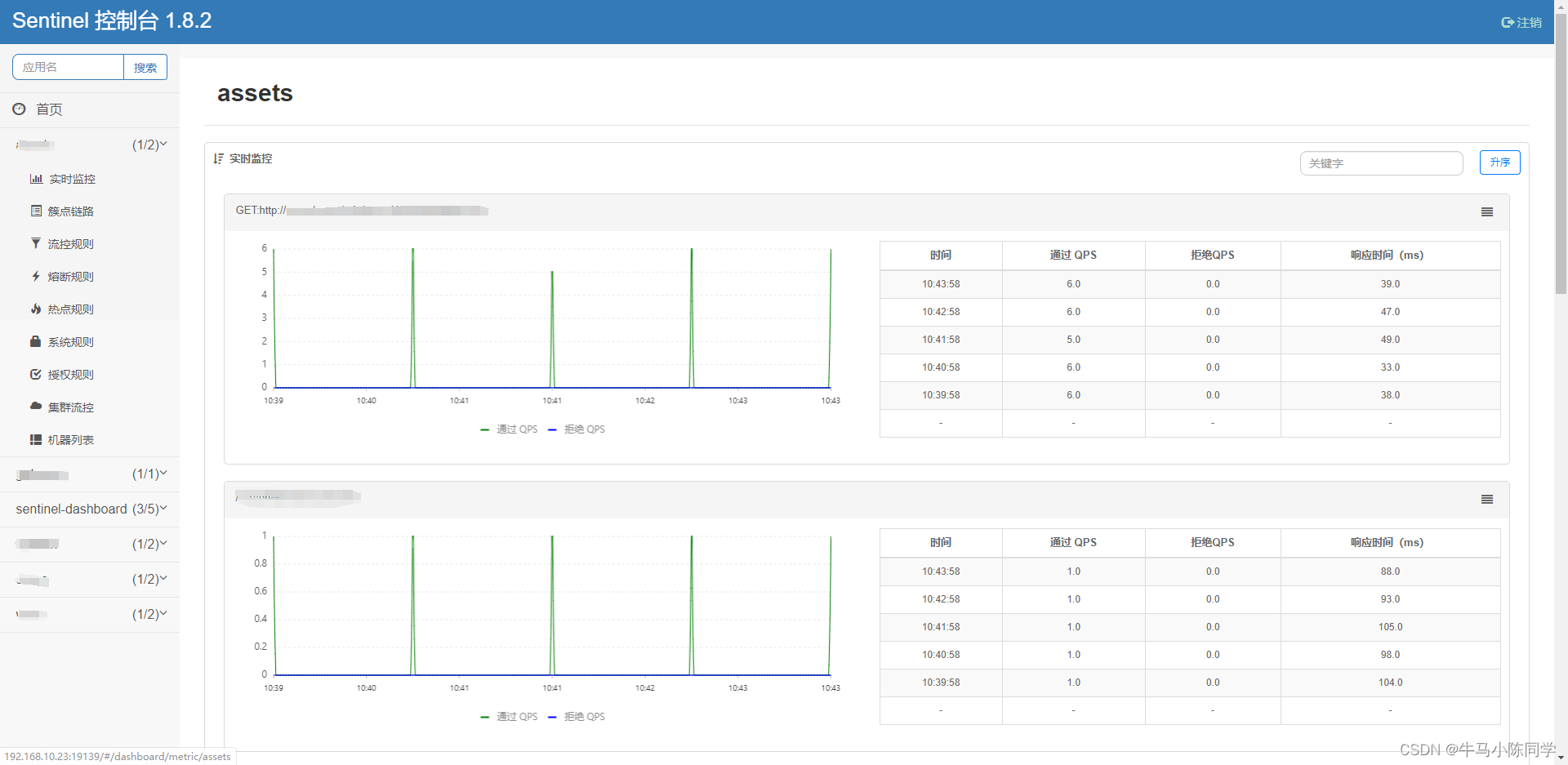Click the 通过 QPS header in second table

pyautogui.click(x=1073, y=542)
